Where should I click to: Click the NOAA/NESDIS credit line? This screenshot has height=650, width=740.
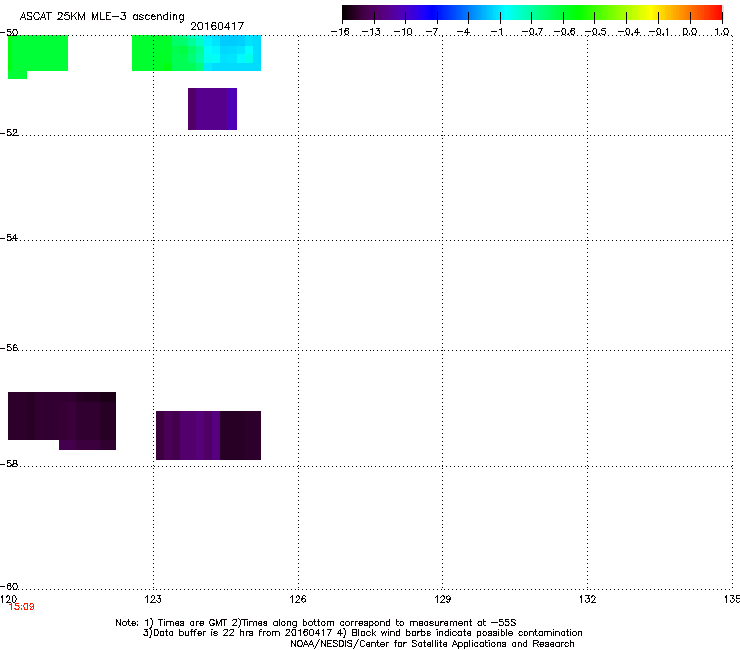(432, 644)
